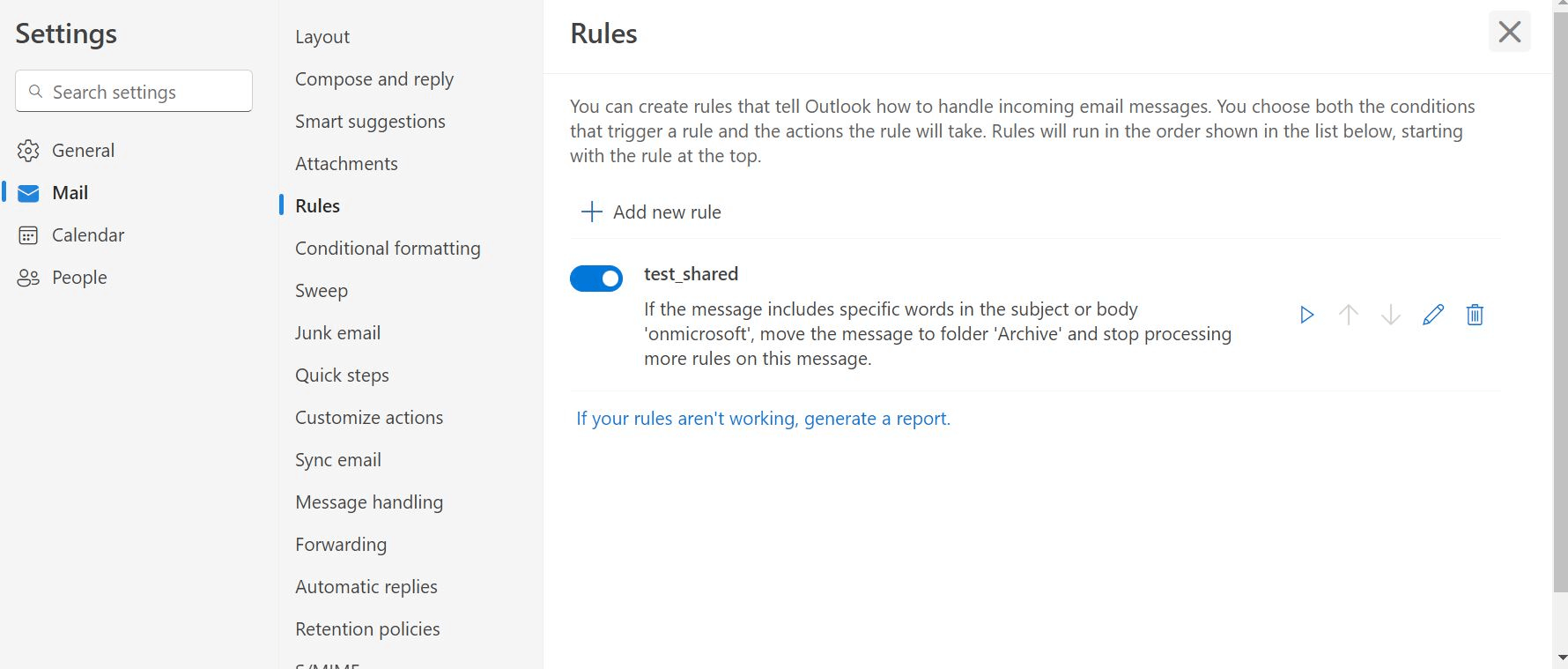Click Add new rule button
The width and height of the screenshot is (1568, 669).
click(666, 212)
